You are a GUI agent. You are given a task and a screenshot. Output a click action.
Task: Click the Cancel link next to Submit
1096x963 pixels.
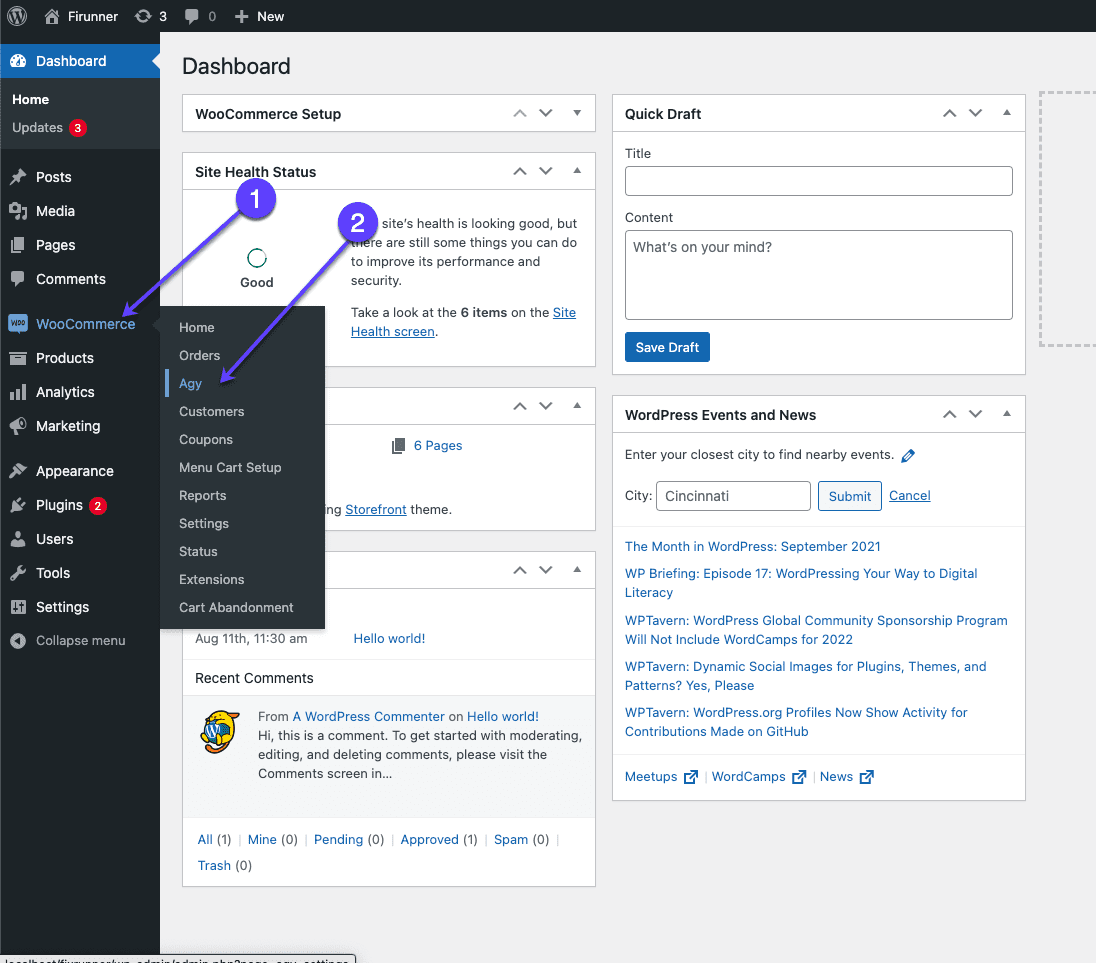tap(909, 495)
